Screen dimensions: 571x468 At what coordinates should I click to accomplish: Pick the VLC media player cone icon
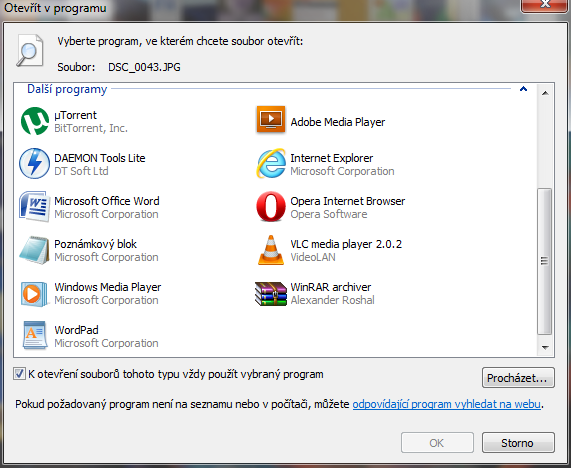[271, 250]
